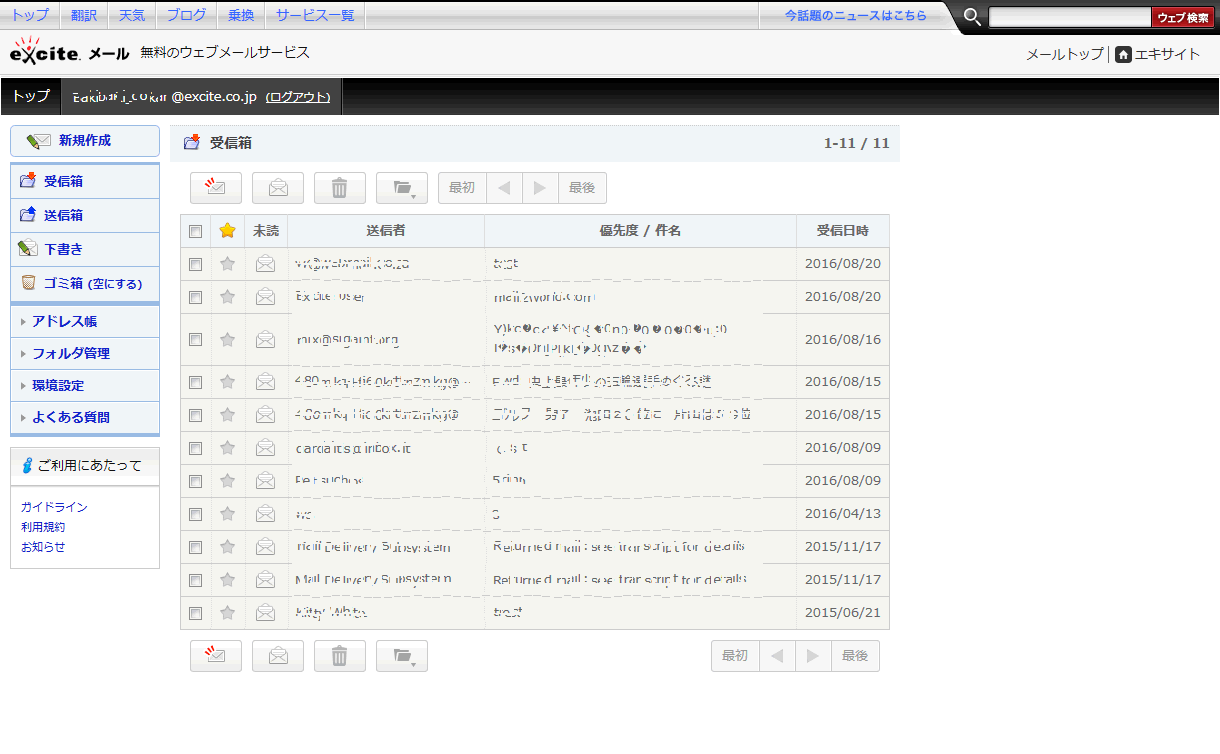This screenshot has width=1220, height=754.
Task: Click star icon for Kitty White email
Action: 228,613
